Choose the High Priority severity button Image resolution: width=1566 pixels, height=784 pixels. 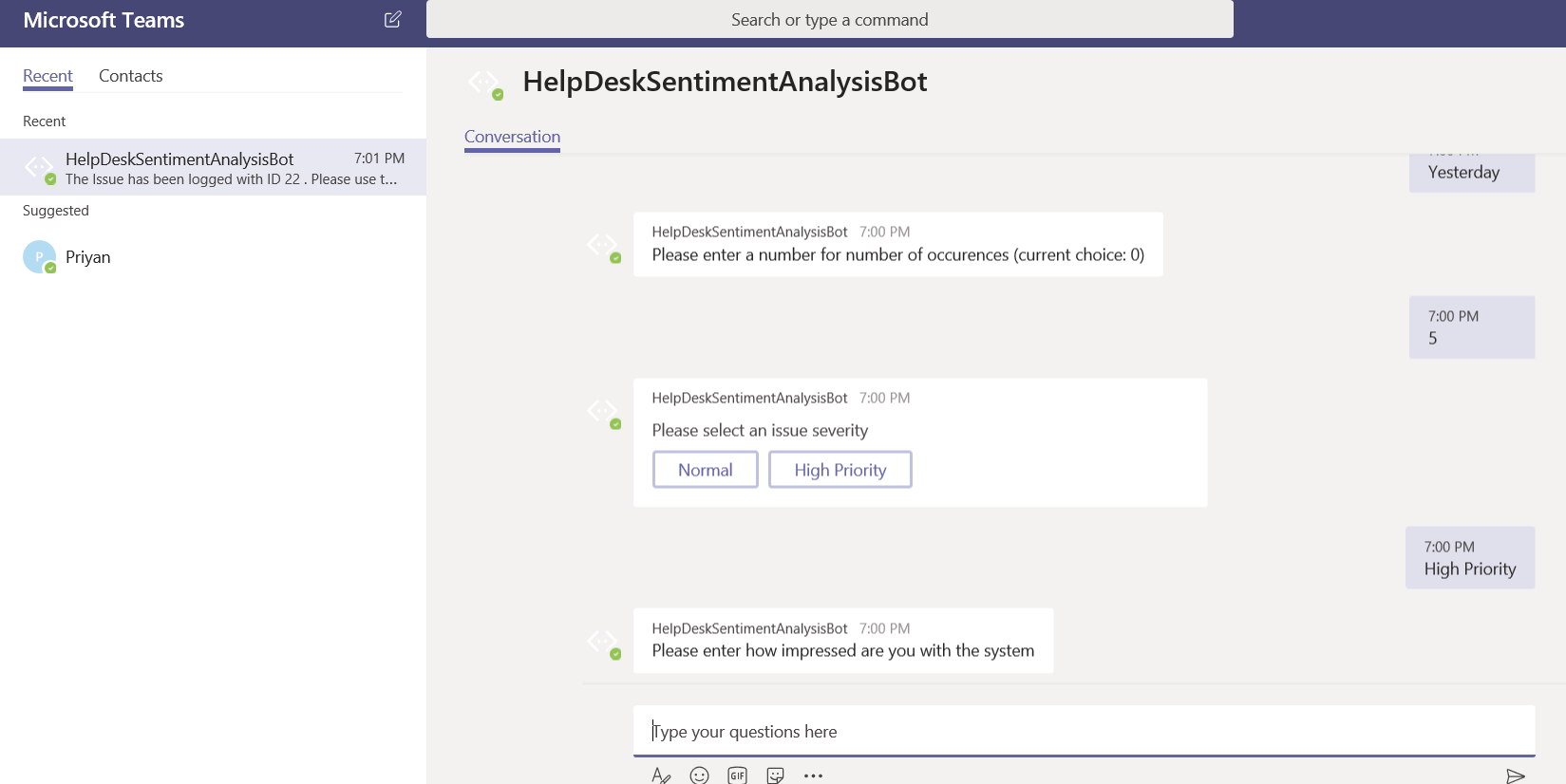click(840, 470)
